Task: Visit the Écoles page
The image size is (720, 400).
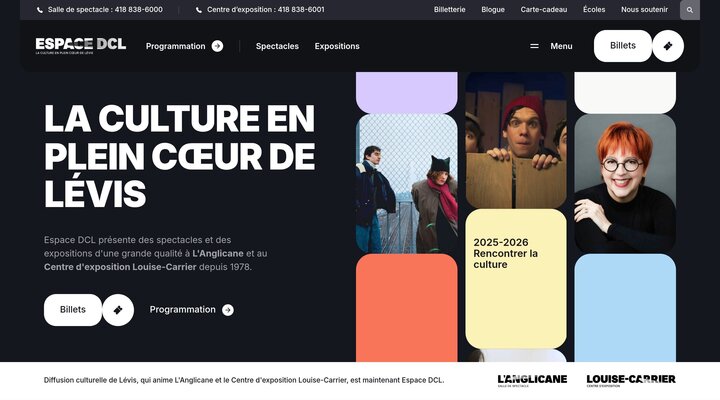Action: pos(594,9)
